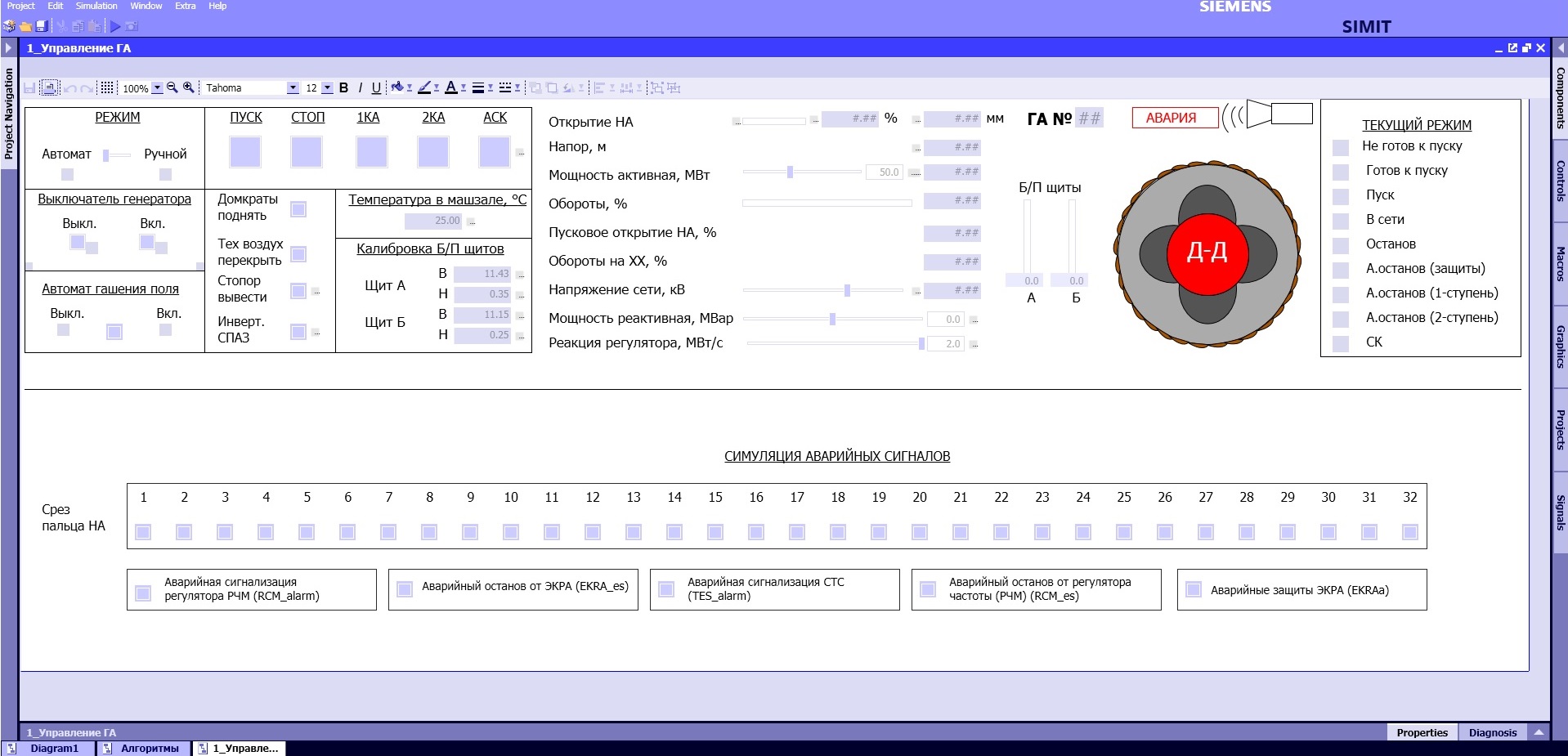The width and height of the screenshot is (1568, 756).
Task: Click the open project folder icon
Action: [25, 26]
